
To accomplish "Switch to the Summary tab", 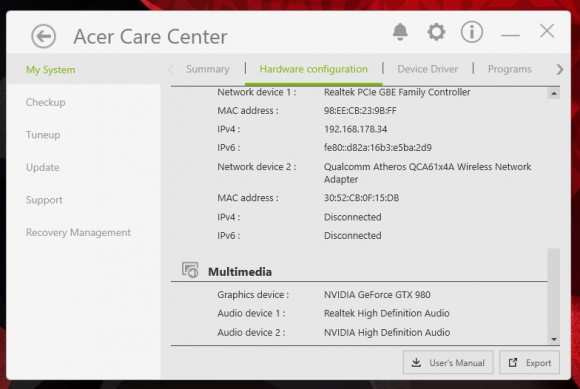I will [x=208, y=69].
